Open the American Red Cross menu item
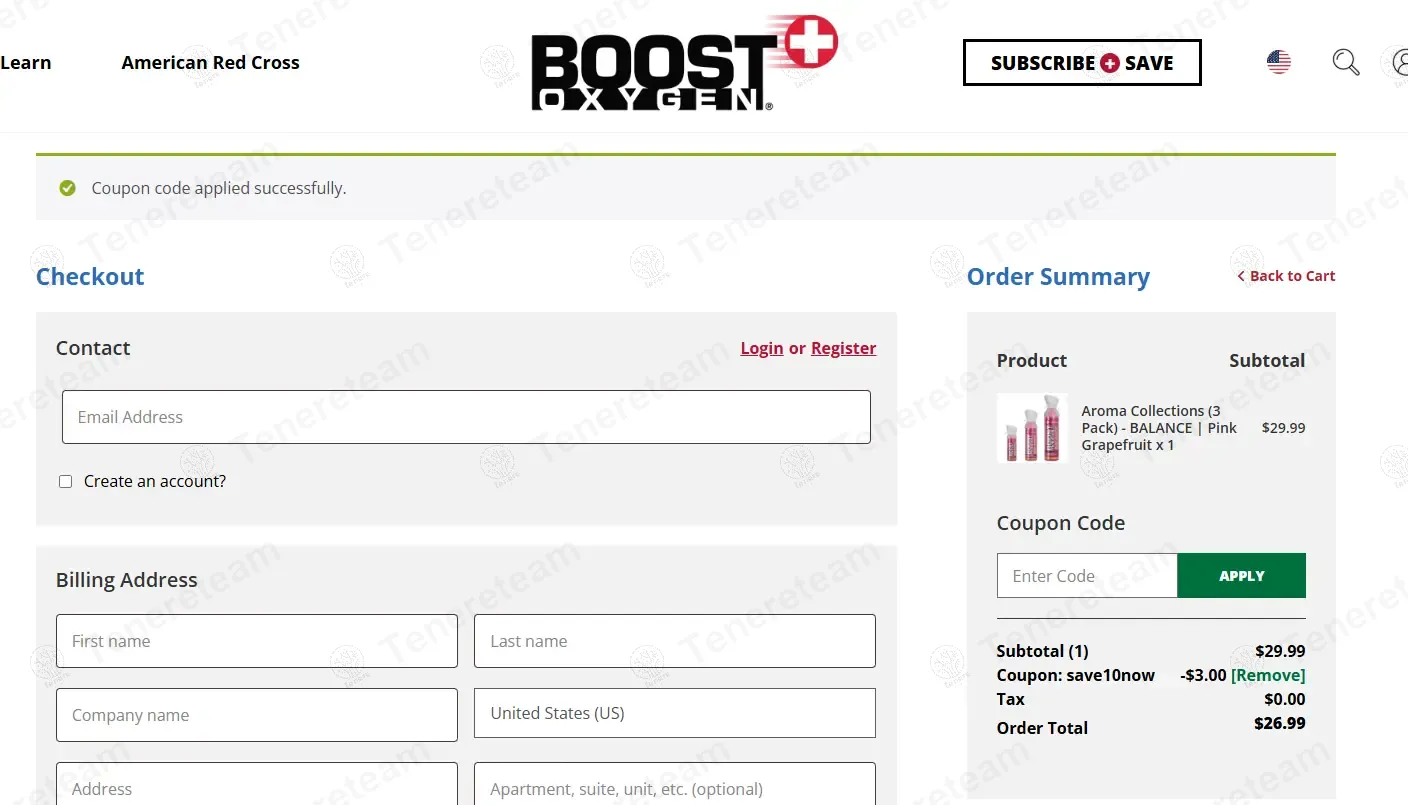The height and width of the screenshot is (805, 1408). 210,62
